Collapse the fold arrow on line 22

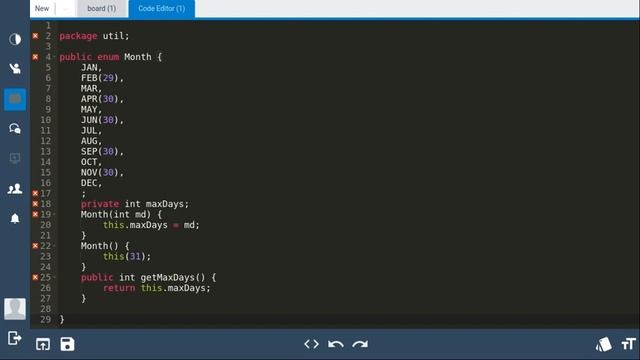tap(54, 246)
